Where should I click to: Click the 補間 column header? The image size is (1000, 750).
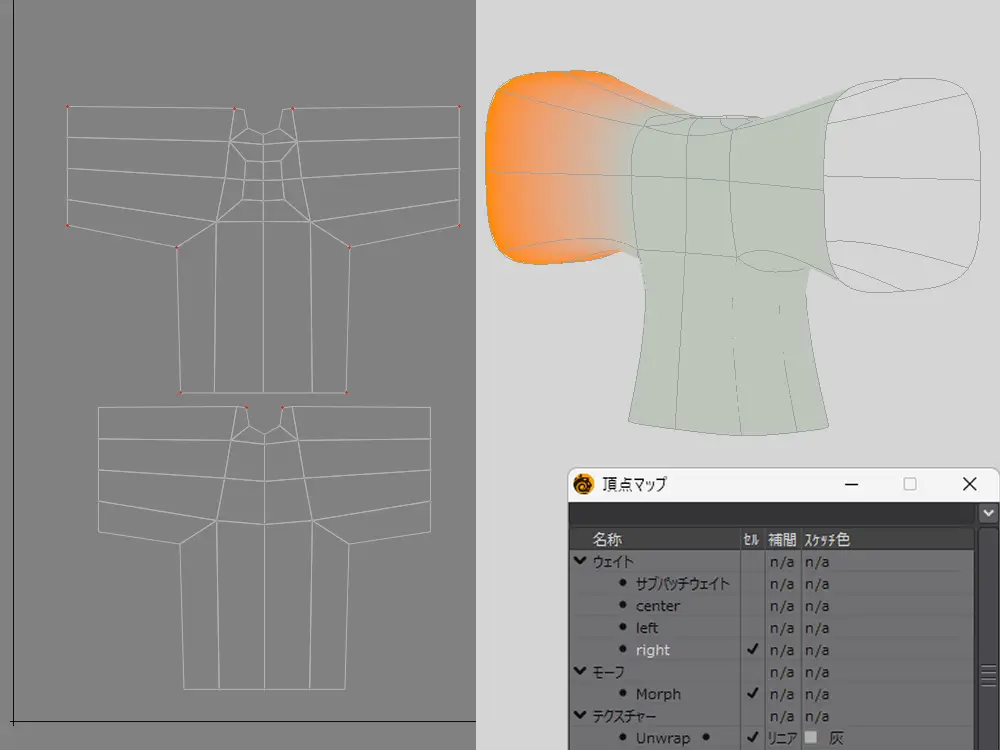pyautogui.click(x=781, y=540)
